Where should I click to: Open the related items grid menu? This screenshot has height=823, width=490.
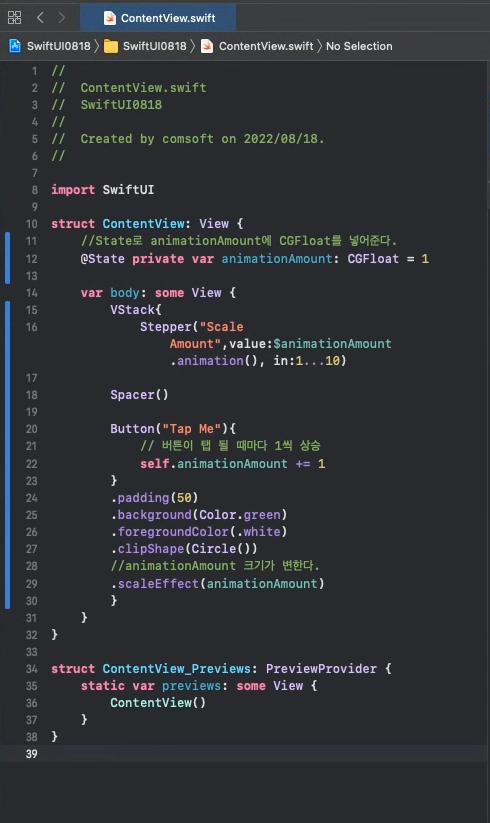click(x=15, y=18)
